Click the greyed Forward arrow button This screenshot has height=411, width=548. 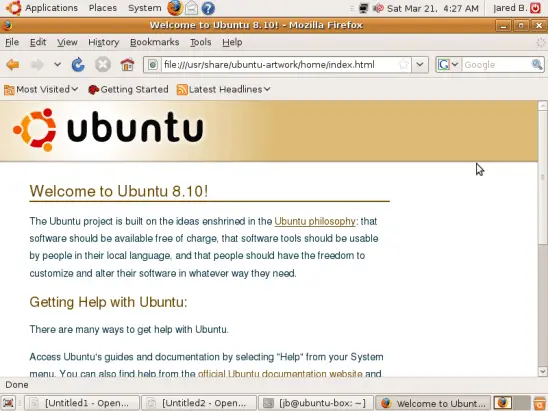37,65
